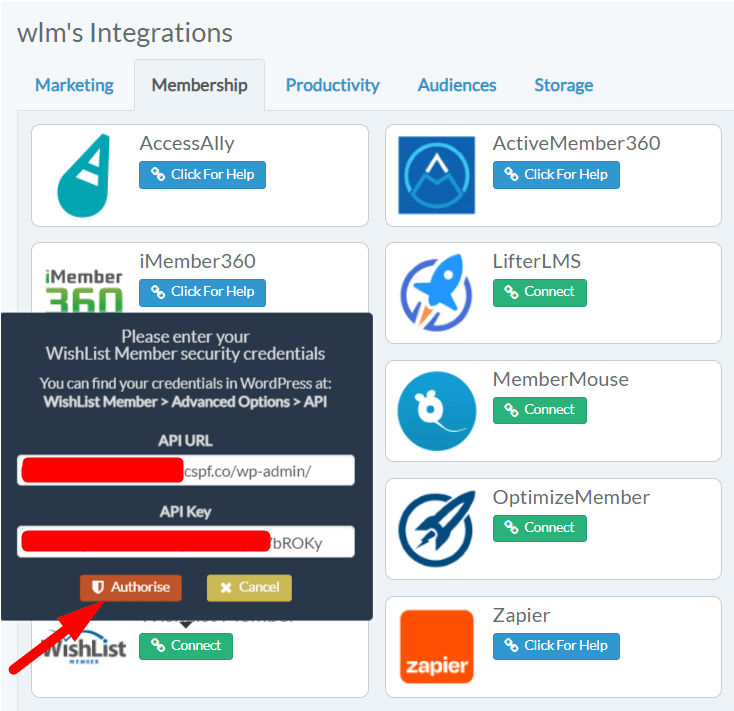
Task: Click the OptimizeMember rocket logo
Action: (436, 529)
